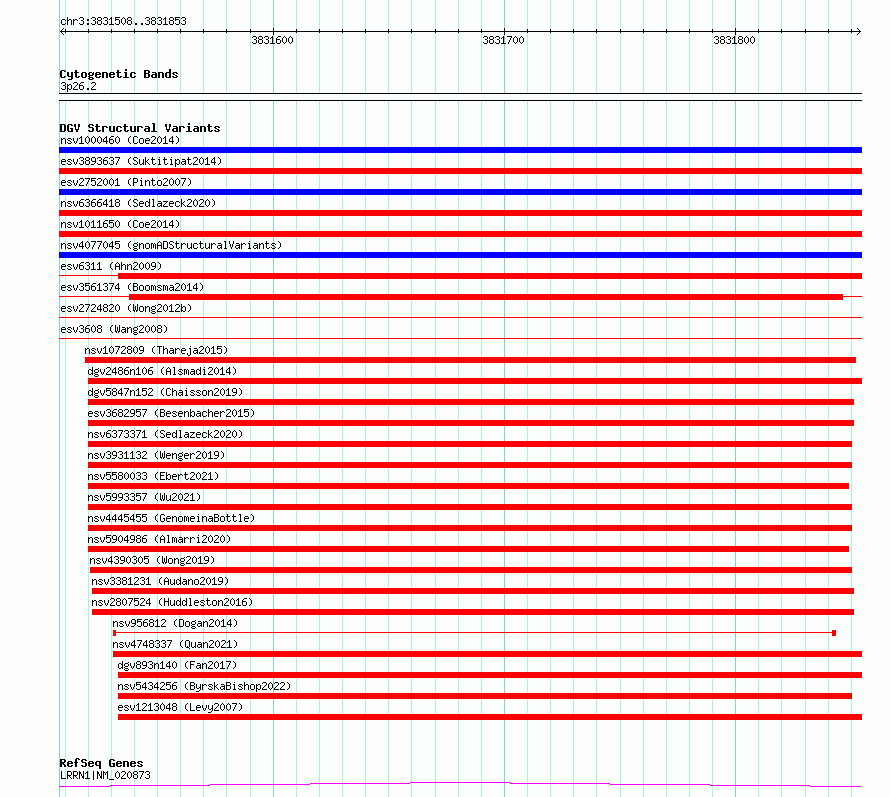Image resolution: width=890 pixels, height=797 pixels.
Task: Open nsv5580033 (Ebert2021) label
Action: tap(153, 476)
